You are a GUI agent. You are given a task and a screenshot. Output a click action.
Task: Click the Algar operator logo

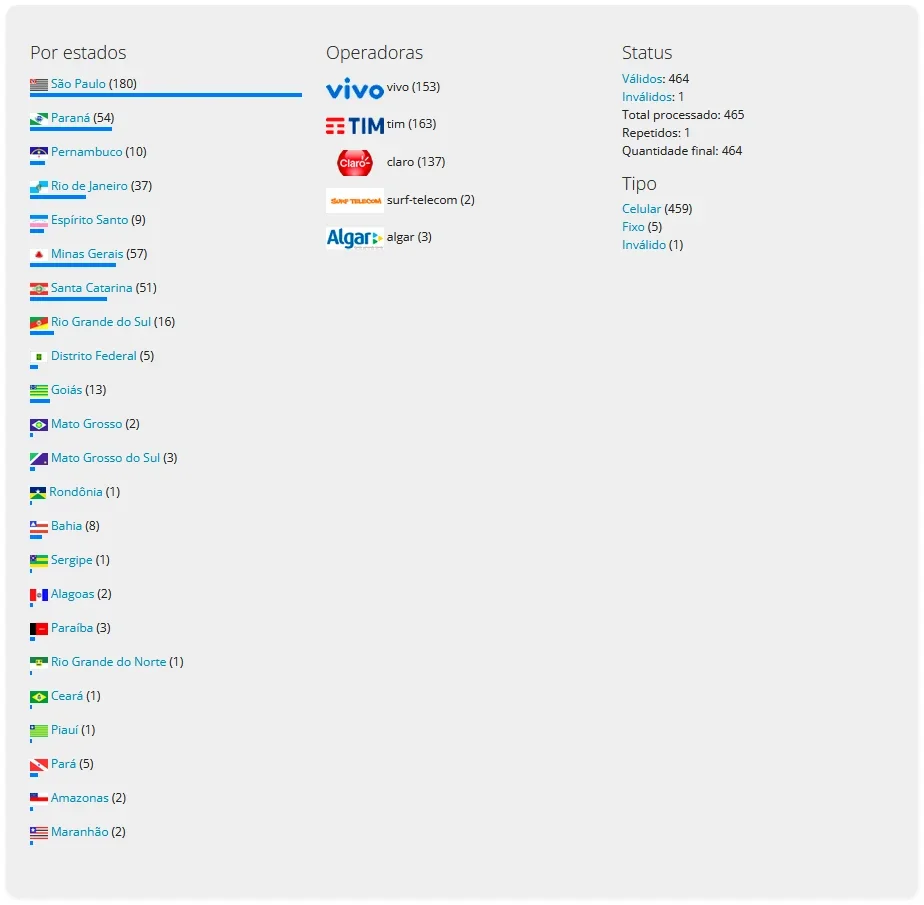355,238
